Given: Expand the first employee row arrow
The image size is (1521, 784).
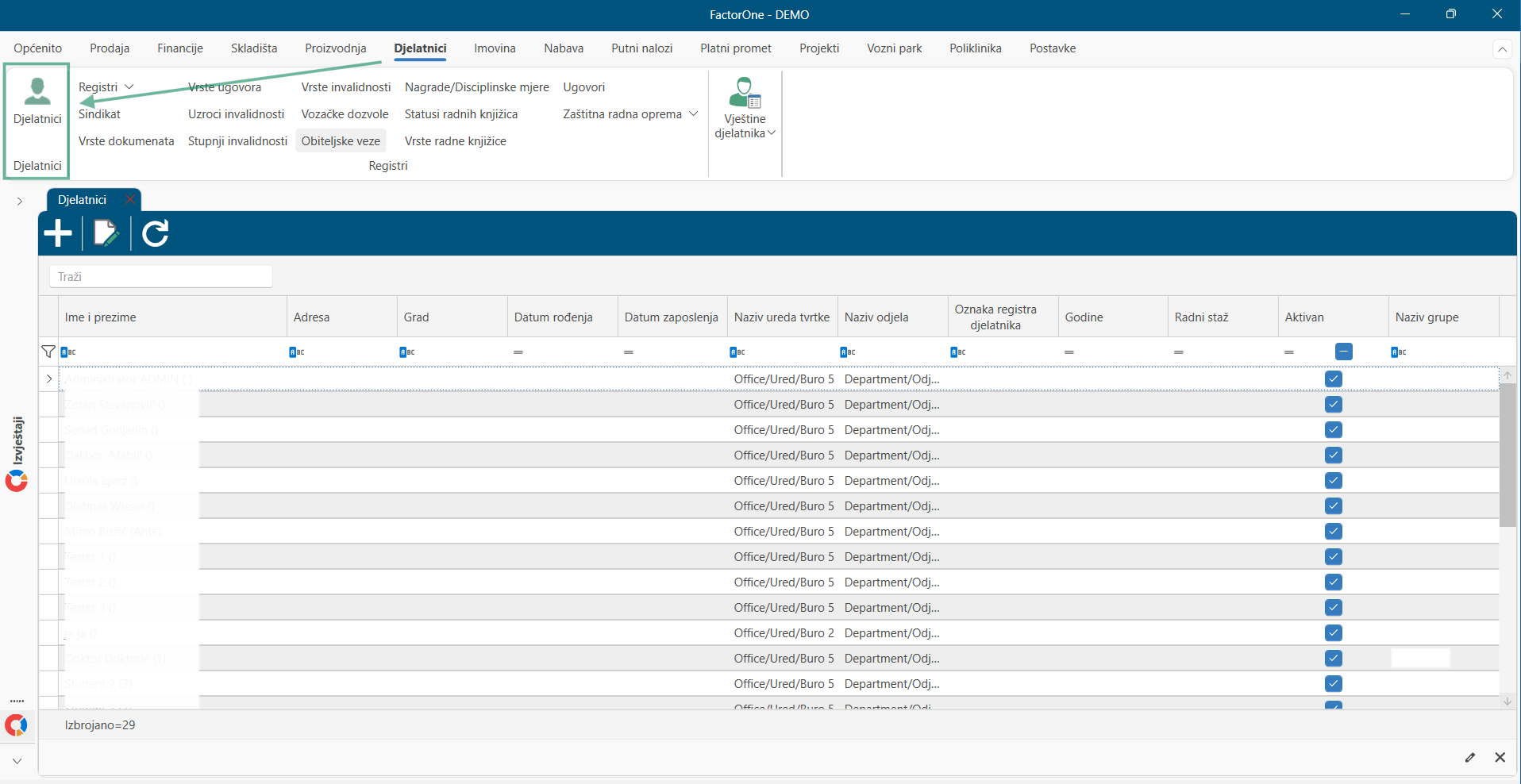Looking at the screenshot, I should 49,379.
